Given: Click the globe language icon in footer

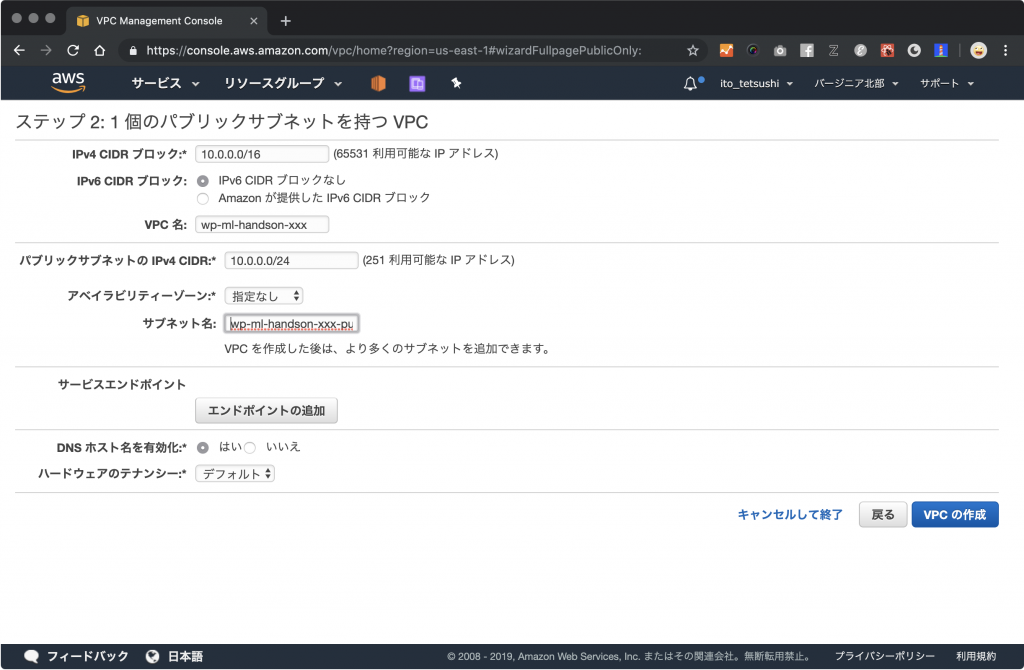Looking at the screenshot, I should 152,656.
